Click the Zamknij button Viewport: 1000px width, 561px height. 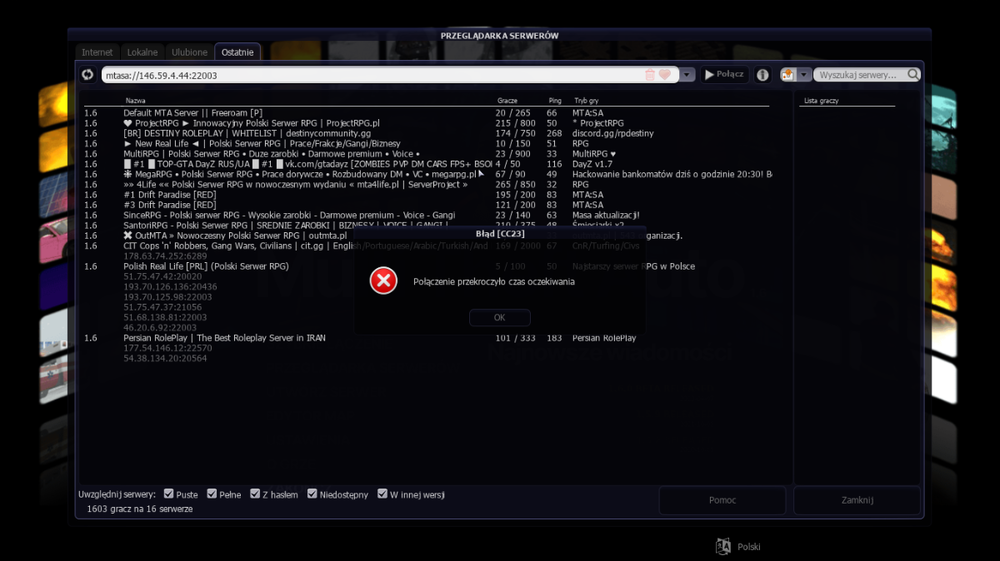pyautogui.click(x=857, y=500)
